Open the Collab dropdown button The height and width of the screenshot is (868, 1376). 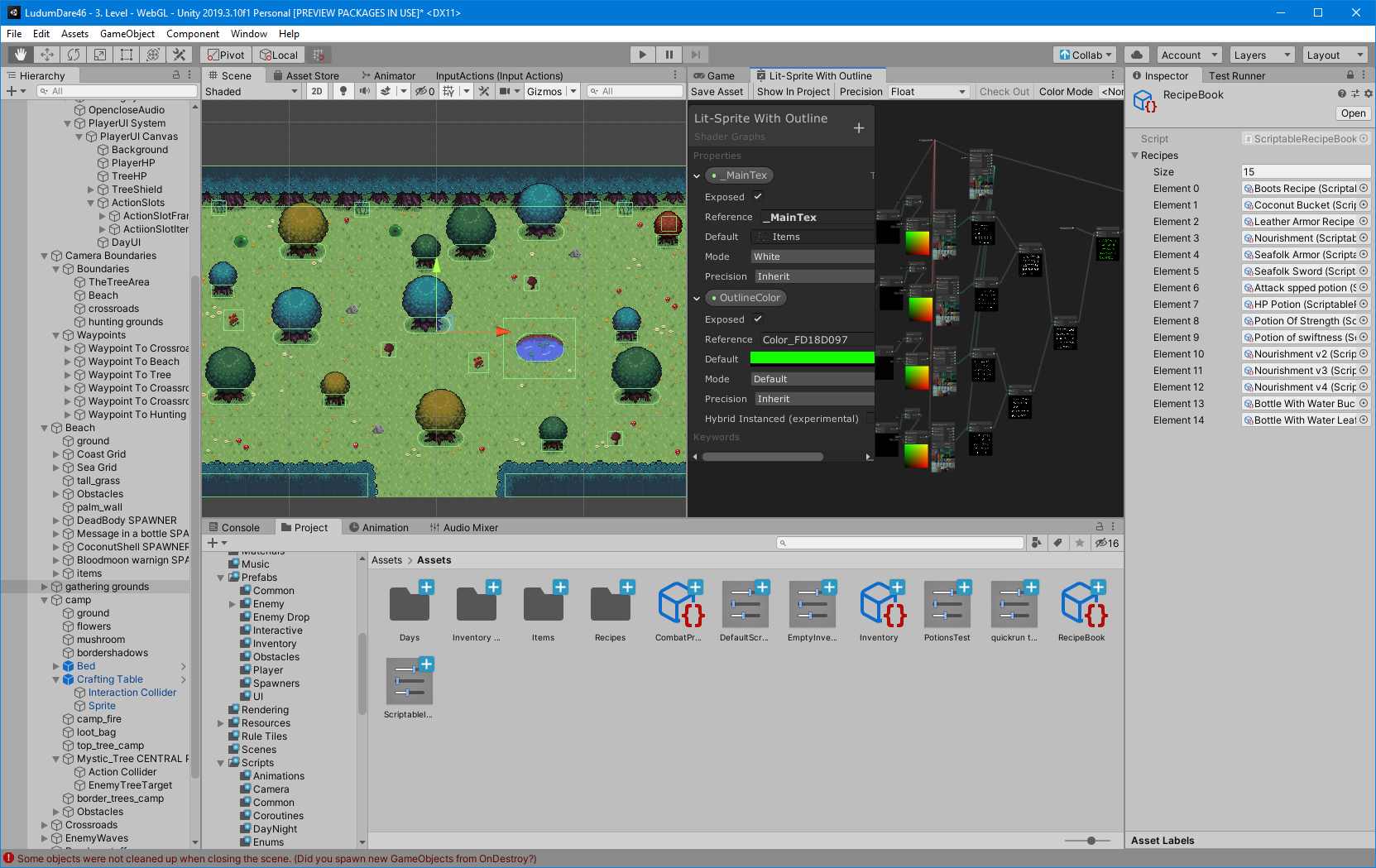tap(1086, 55)
